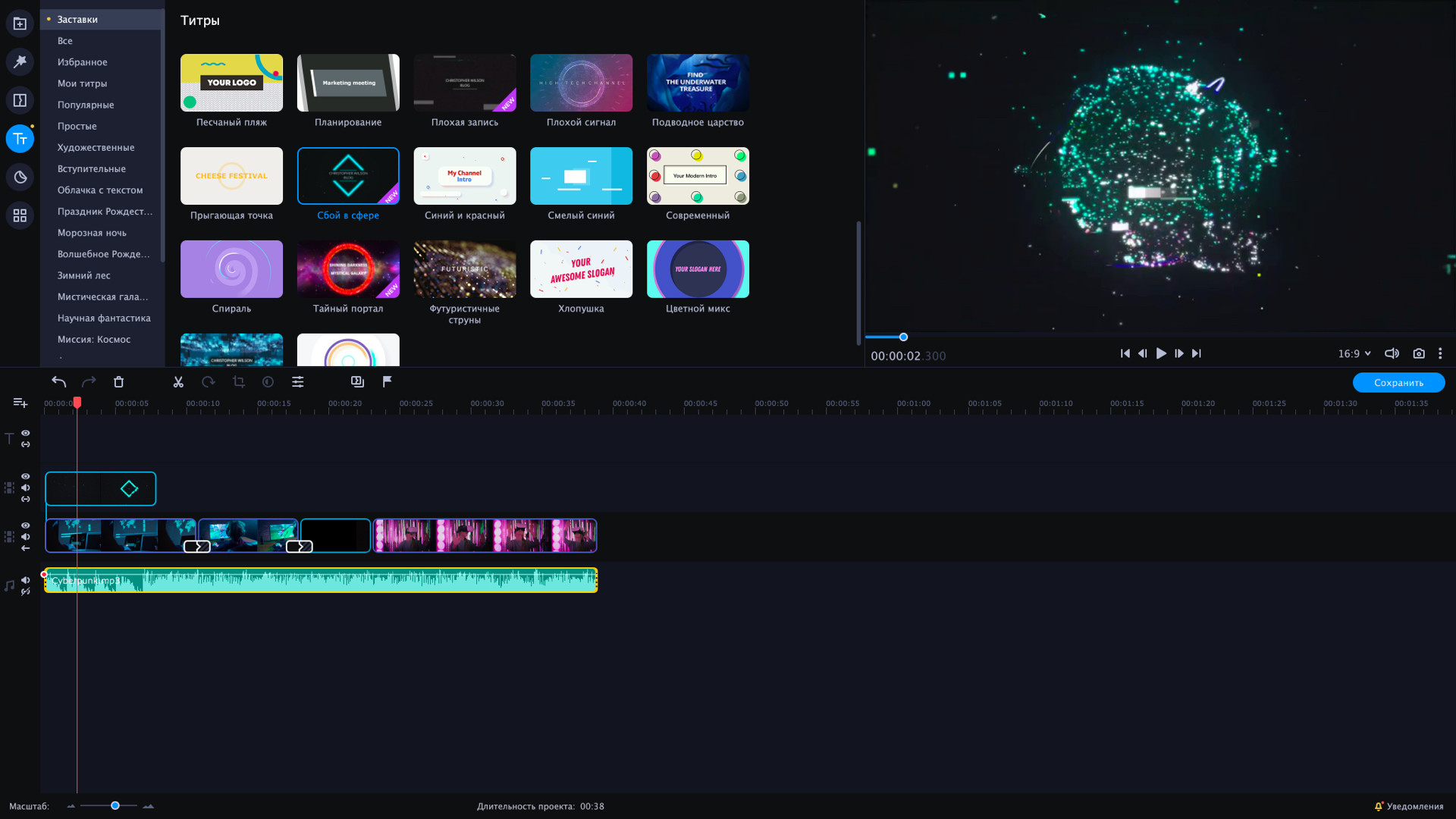The height and width of the screenshot is (819, 1456).
Task: Select the Научная фантастика category
Action: point(104,318)
